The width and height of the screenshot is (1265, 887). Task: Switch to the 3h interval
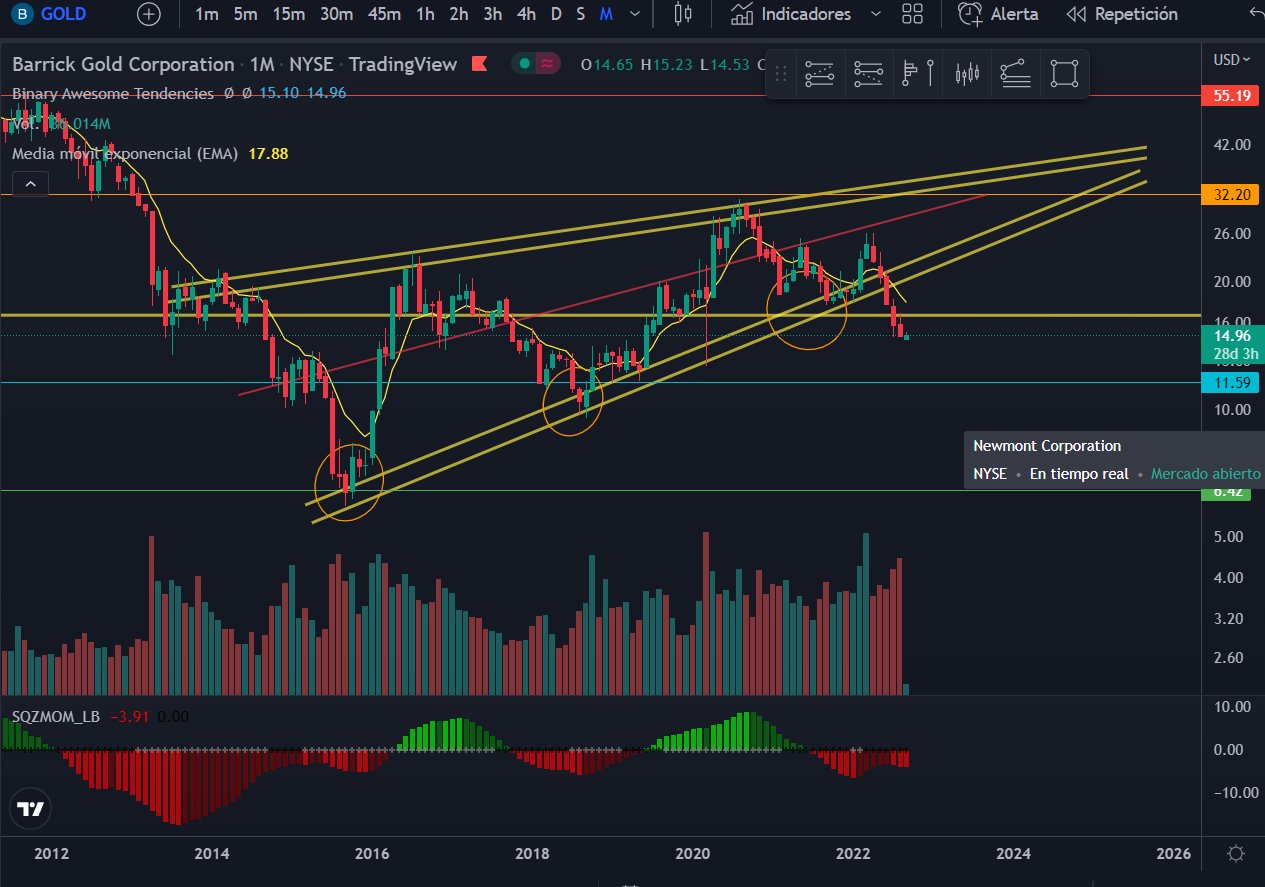(x=492, y=14)
